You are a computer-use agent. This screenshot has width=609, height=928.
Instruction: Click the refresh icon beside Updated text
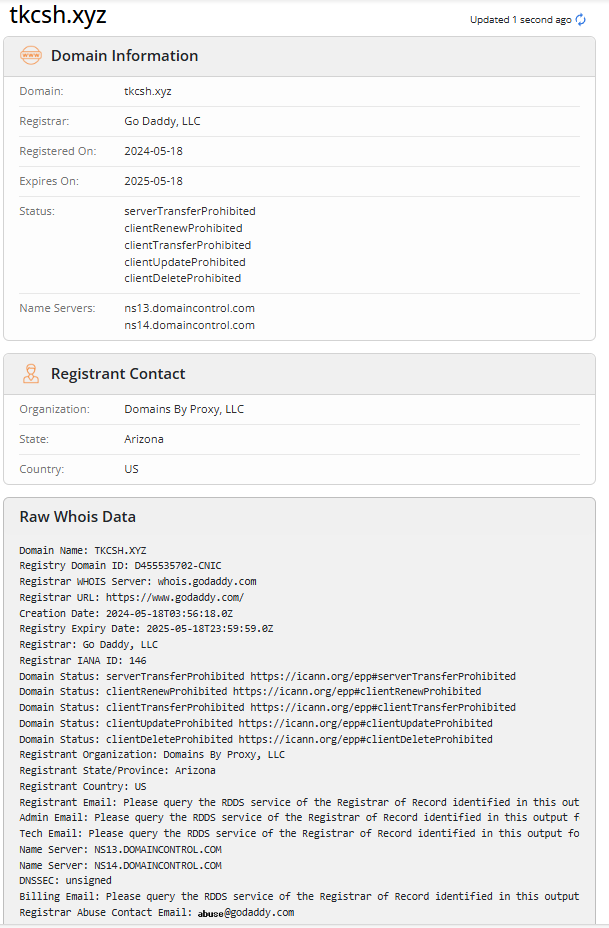[581, 20]
